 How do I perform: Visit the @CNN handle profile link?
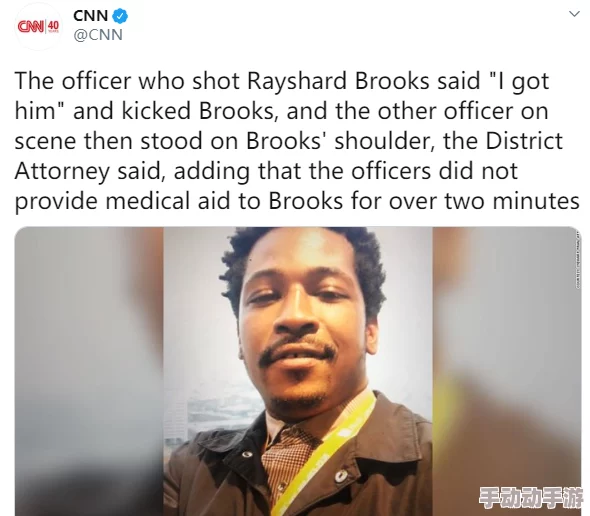98,35
